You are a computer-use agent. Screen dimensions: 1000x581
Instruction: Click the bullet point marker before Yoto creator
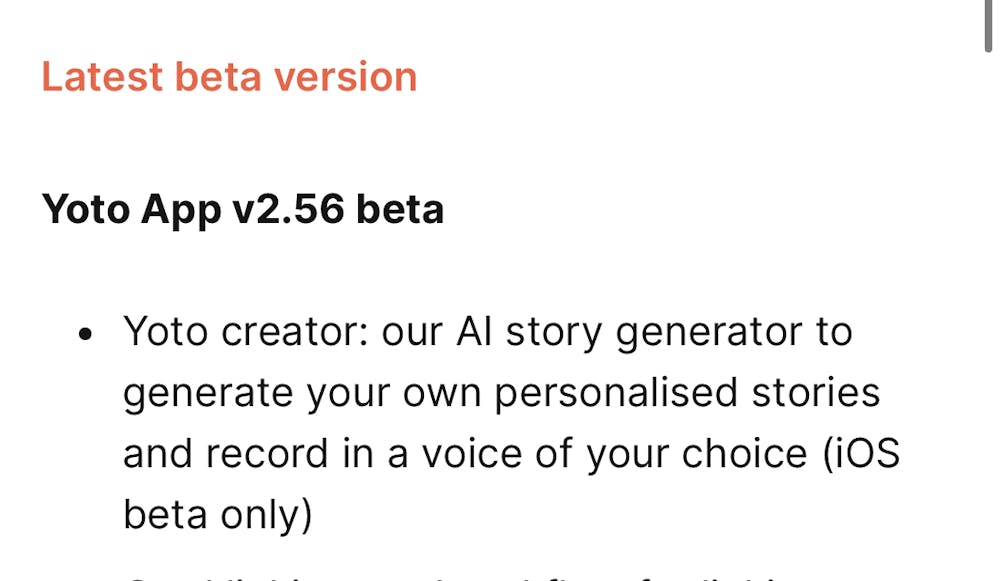86,333
